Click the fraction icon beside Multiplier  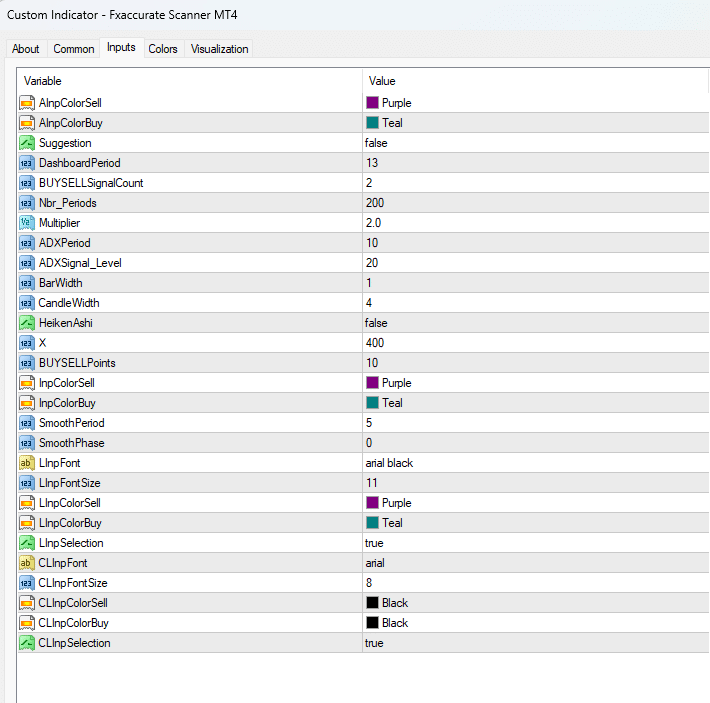point(27,223)
